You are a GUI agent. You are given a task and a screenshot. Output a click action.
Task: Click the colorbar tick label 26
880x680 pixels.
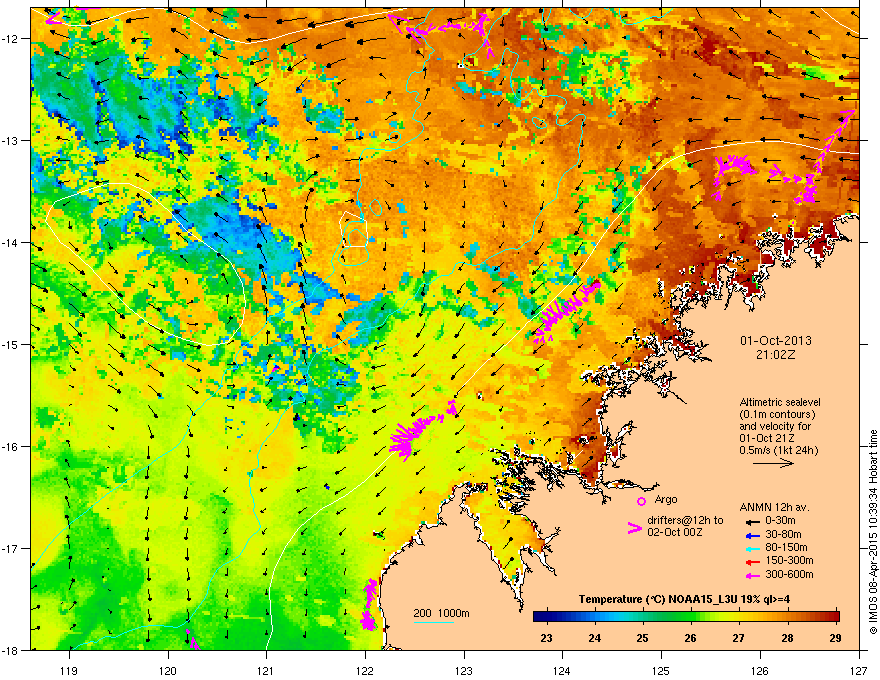point(691,638)
